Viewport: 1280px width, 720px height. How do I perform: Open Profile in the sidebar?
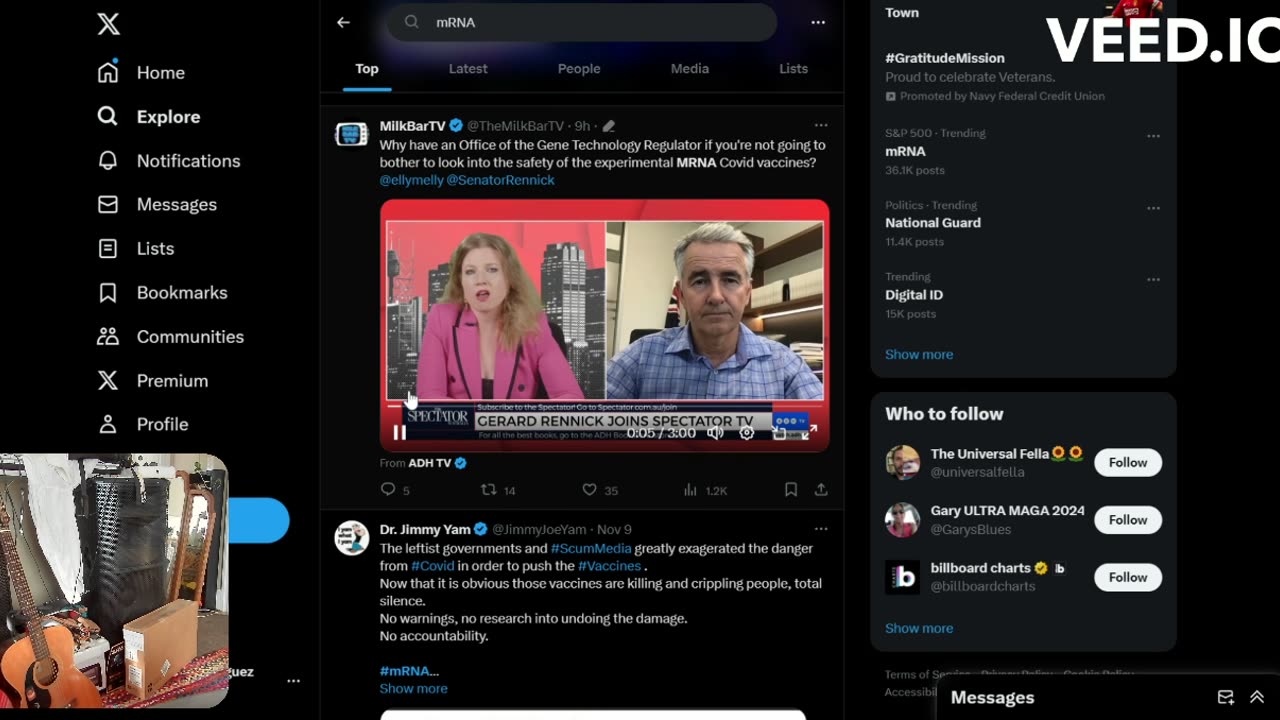click(142, 424)
